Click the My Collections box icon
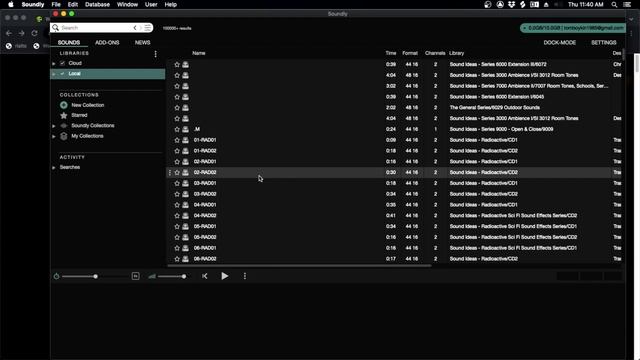The image size is (640, 360). pos(64,136)
